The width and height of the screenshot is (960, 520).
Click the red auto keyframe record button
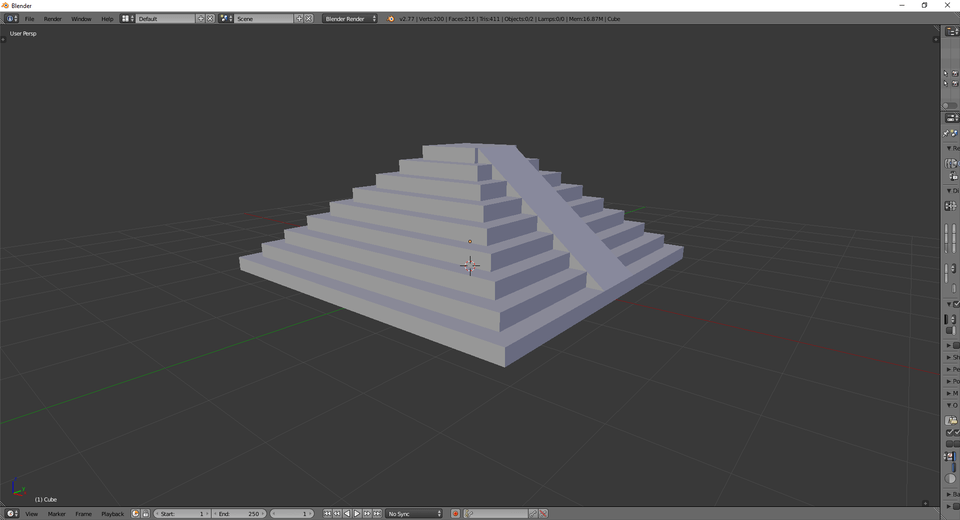point(455,514)
